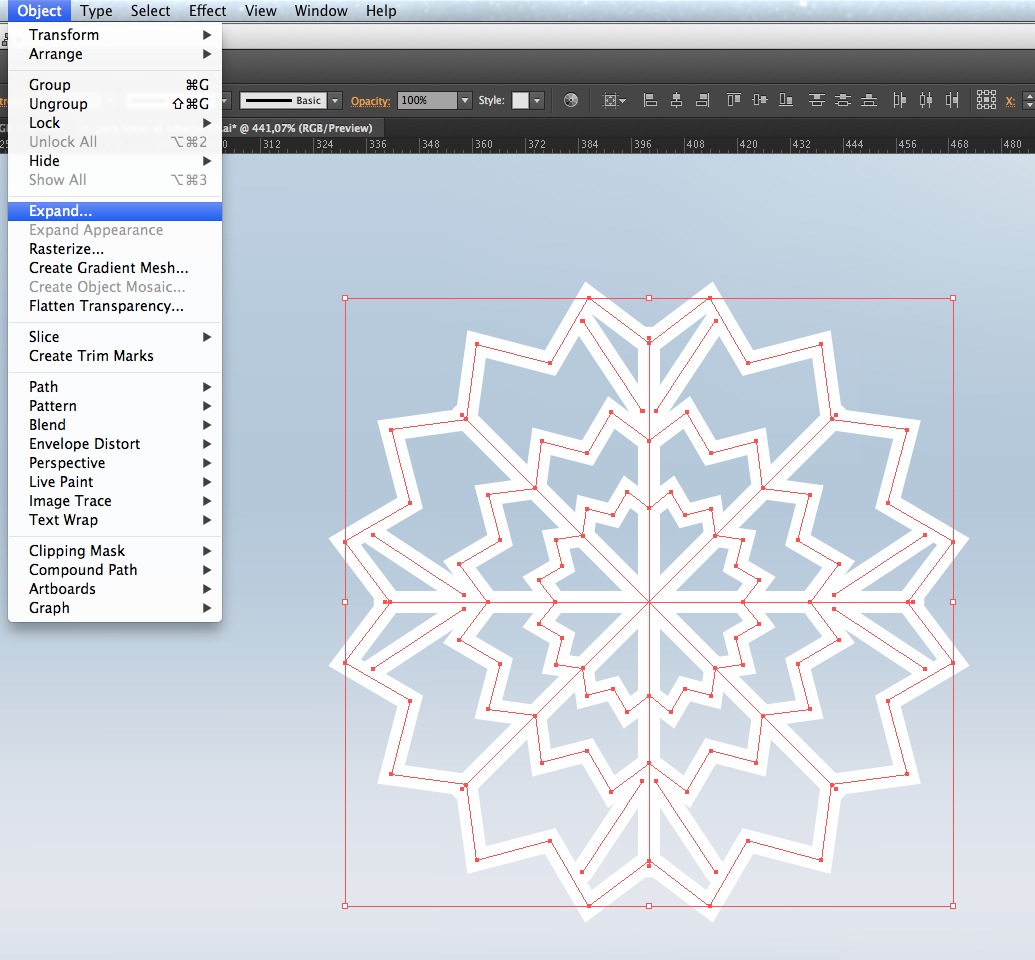
Task: Click the Horizontal Align Right icon
Action: (702, 100)
